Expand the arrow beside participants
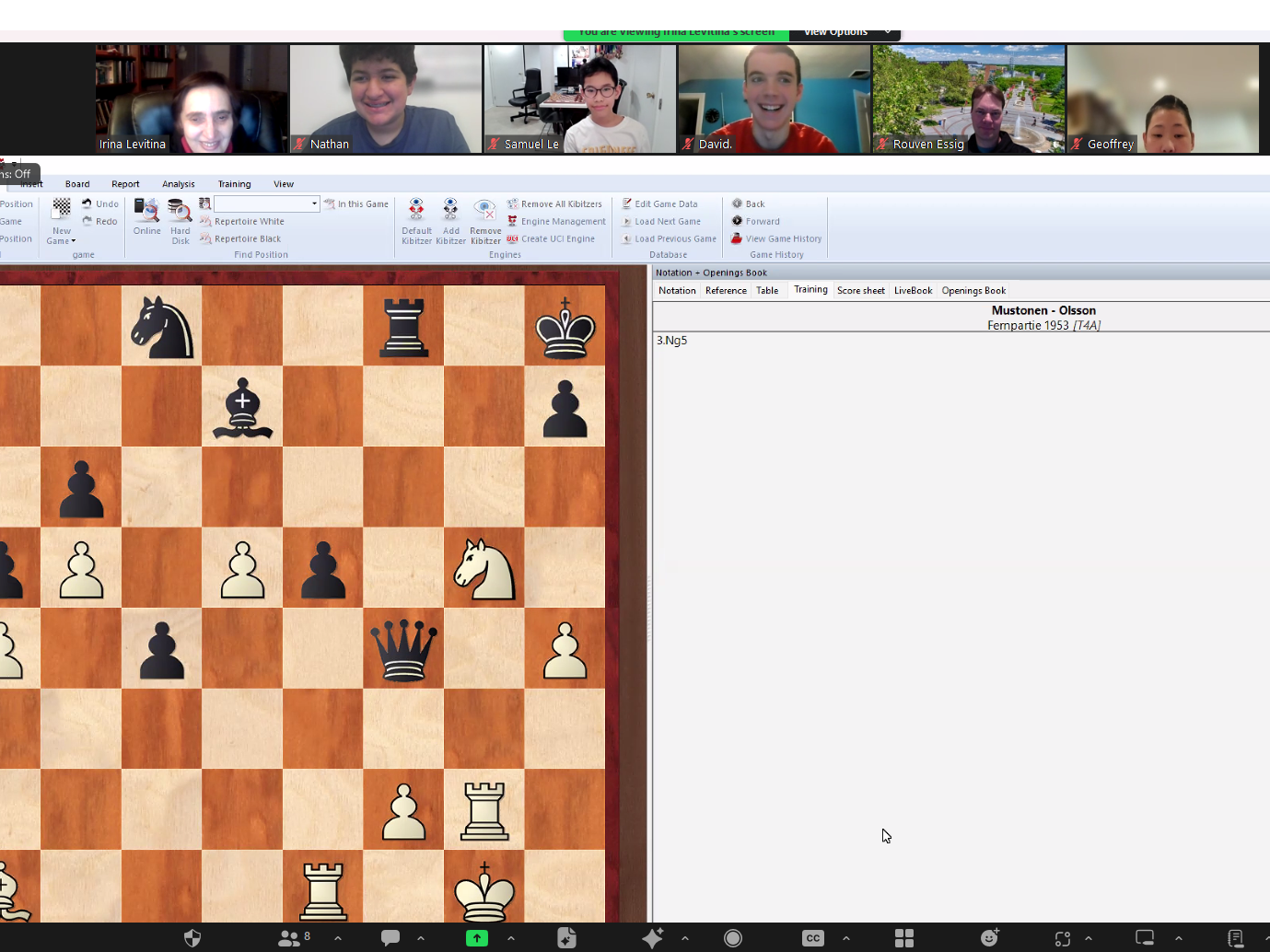Image resolution: width=1270 pixels, height=952 pixels. [x=338, y=937]
